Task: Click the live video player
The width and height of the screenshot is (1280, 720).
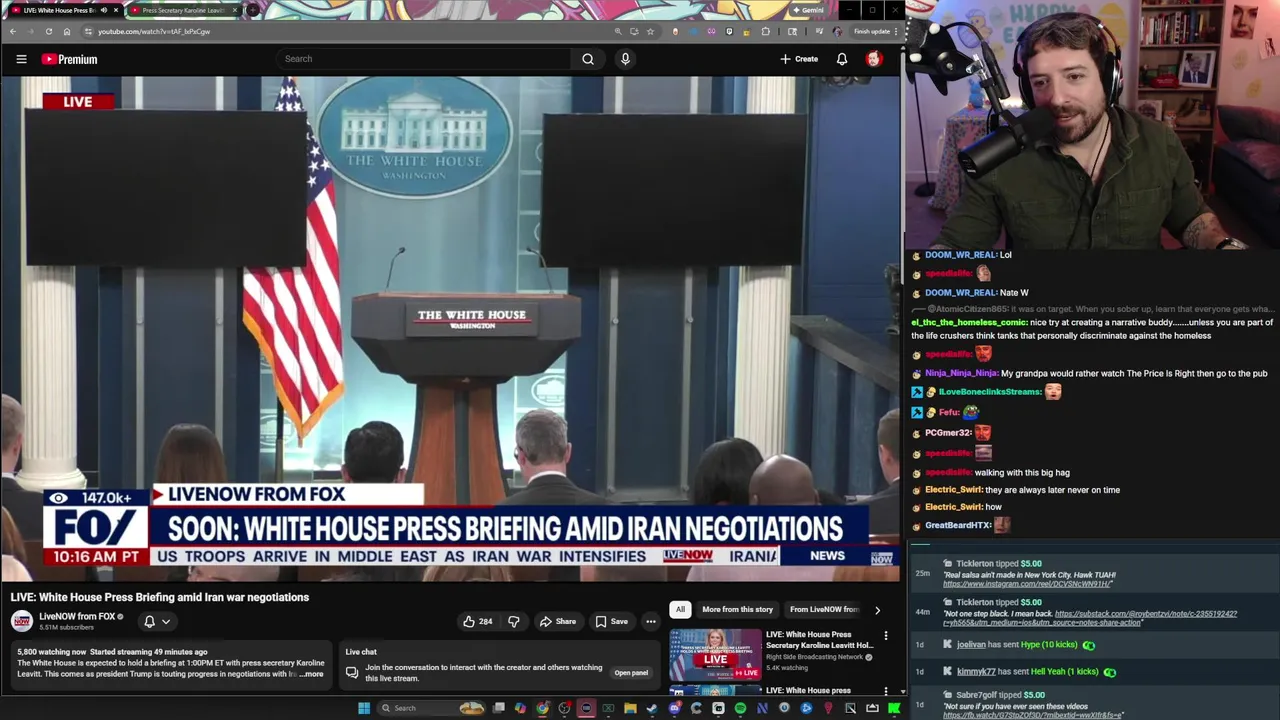Action: 450,328
